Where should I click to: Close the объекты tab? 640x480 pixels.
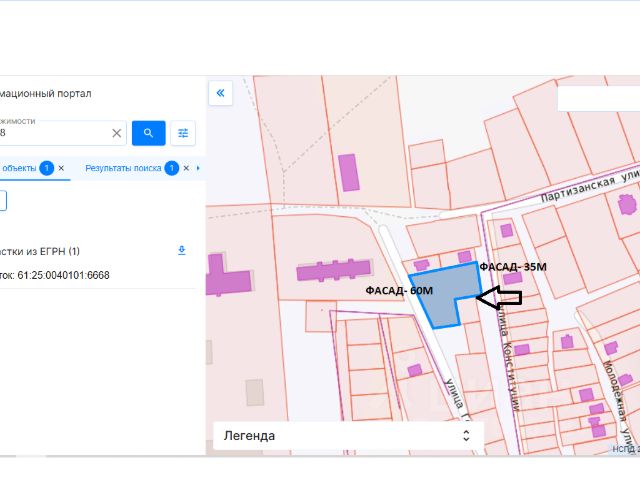61,168
